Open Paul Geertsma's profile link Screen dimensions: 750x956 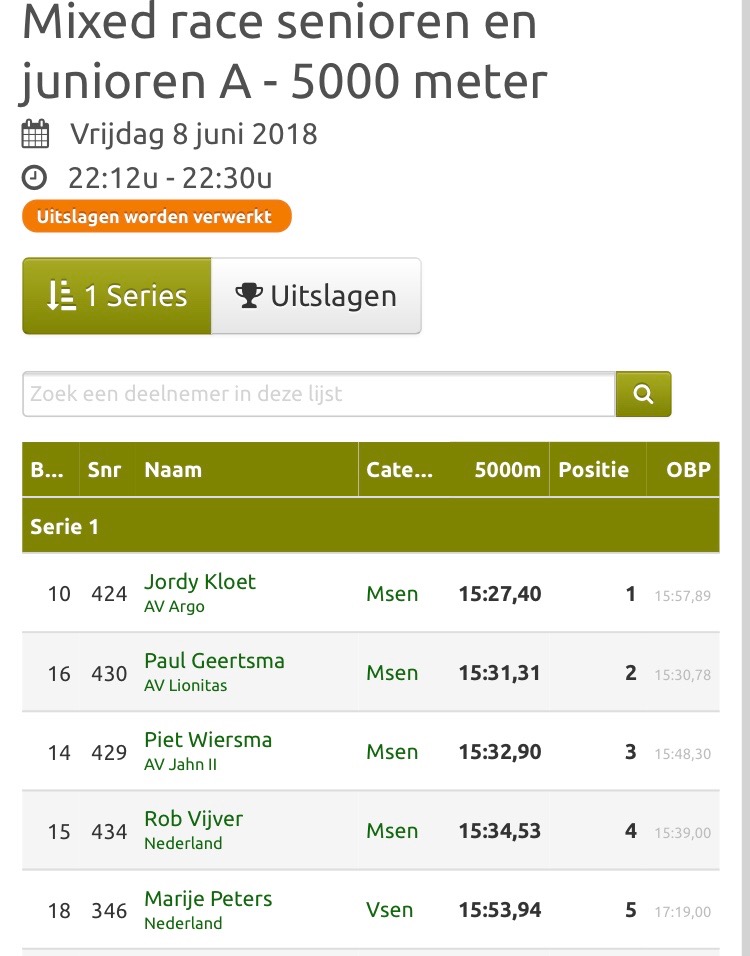pyautogui.click(x=215, y=661)
